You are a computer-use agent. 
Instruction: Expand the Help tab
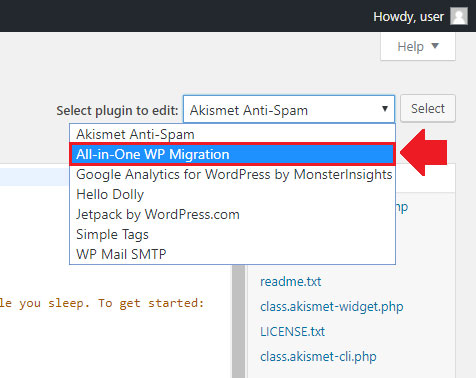[x=418, y=47]
